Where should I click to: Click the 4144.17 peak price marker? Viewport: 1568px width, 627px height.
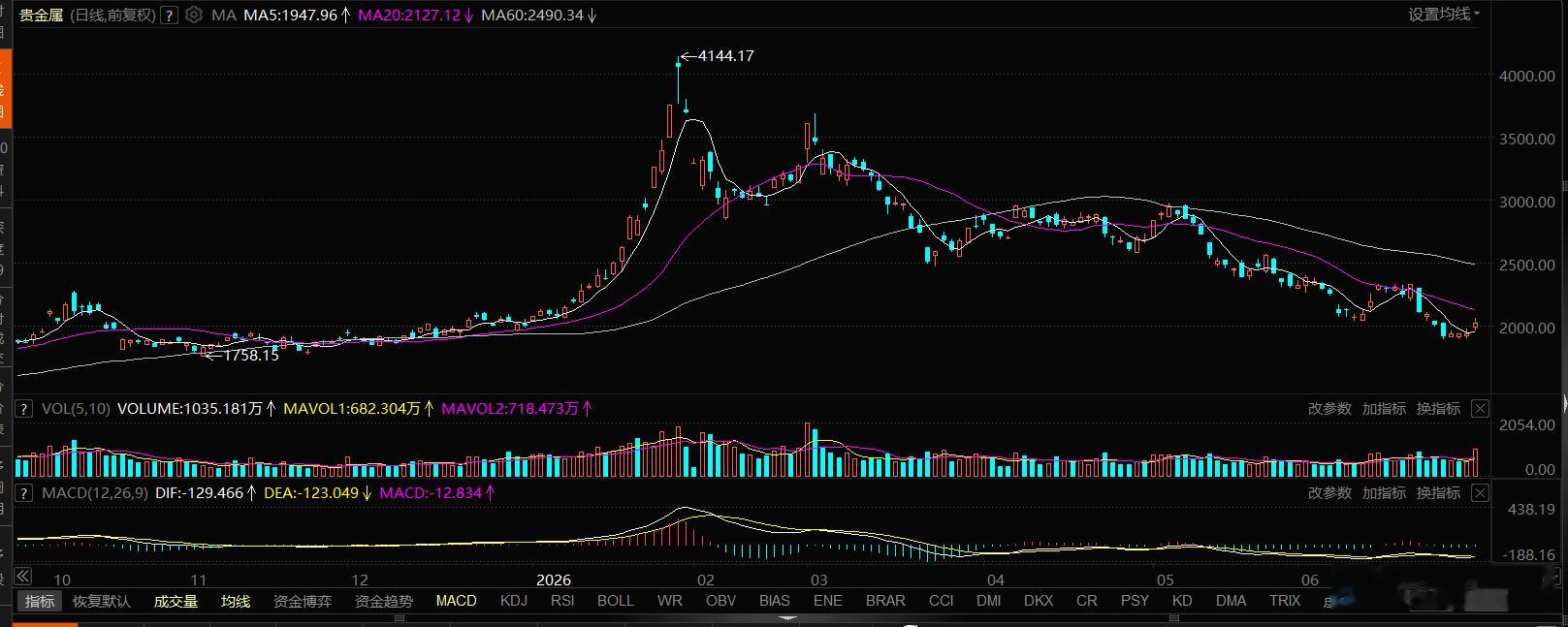tap(725, 56)
